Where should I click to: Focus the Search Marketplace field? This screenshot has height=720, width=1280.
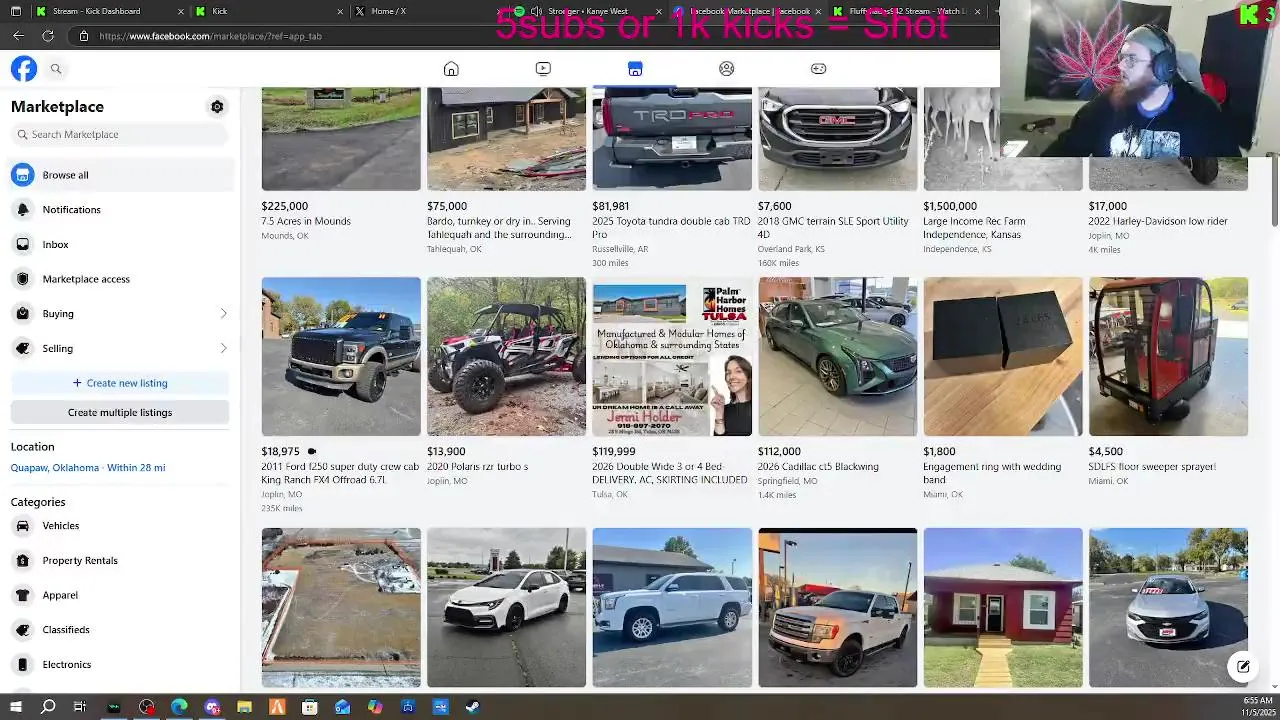click(x=120, y=134)
